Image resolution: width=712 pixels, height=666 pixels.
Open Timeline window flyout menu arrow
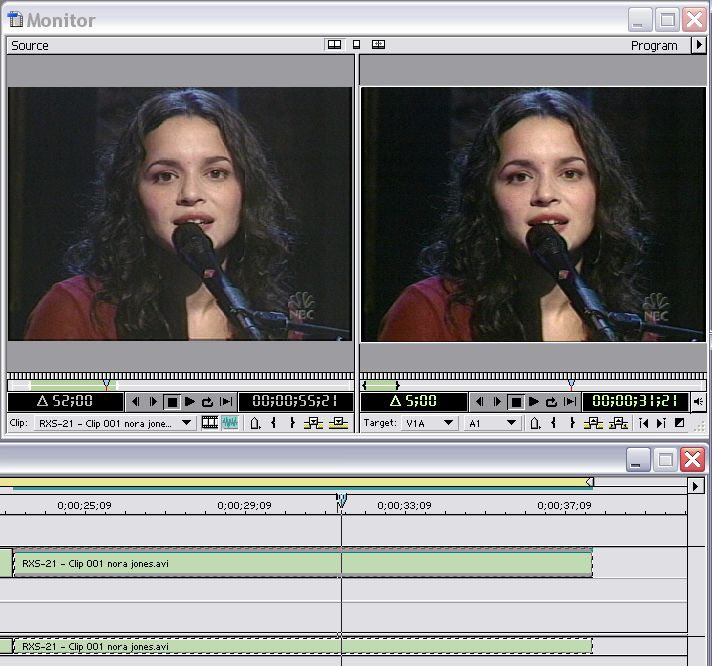point(695,486)
